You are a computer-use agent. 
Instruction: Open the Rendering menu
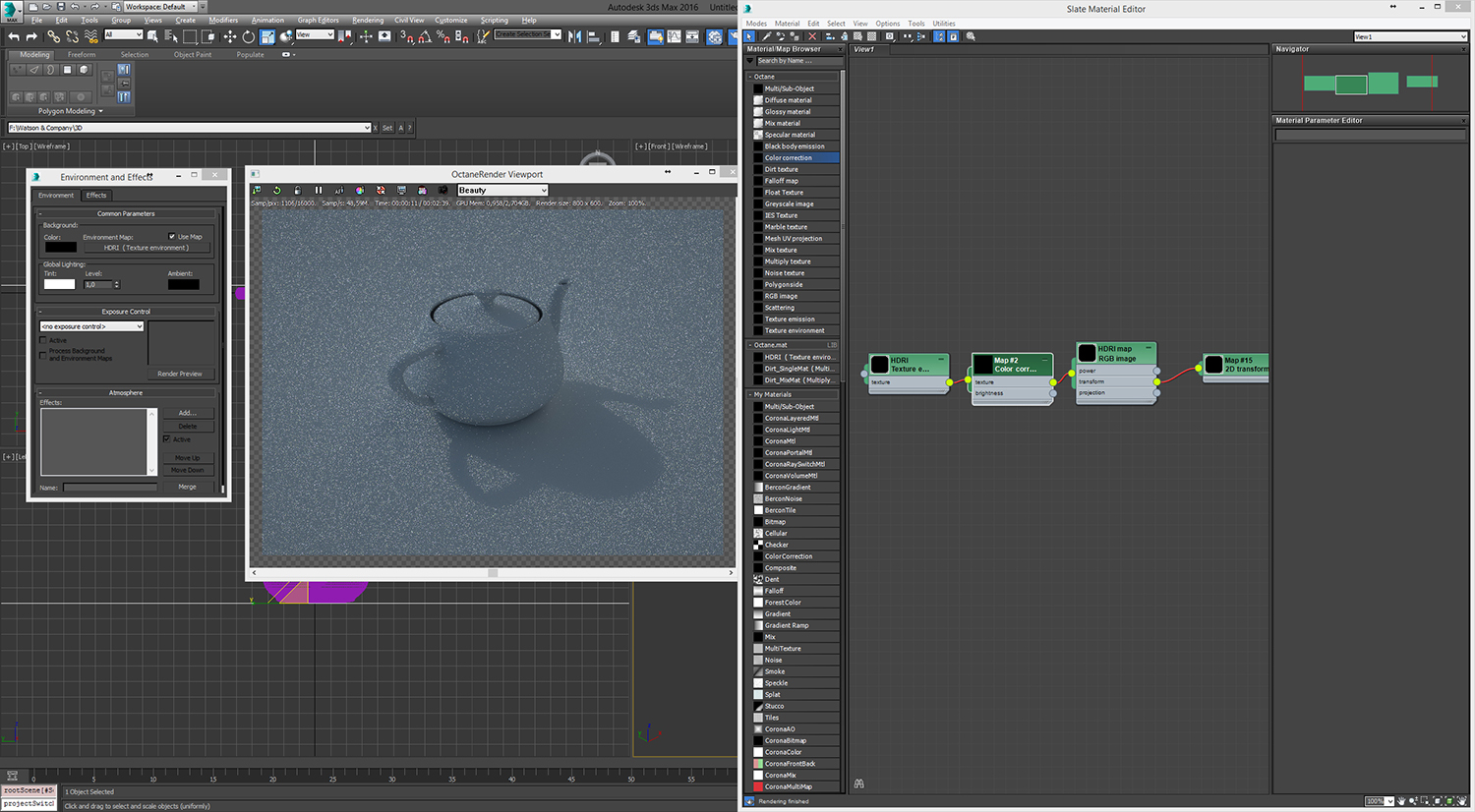pyautogui.click(x=368, y=20)
